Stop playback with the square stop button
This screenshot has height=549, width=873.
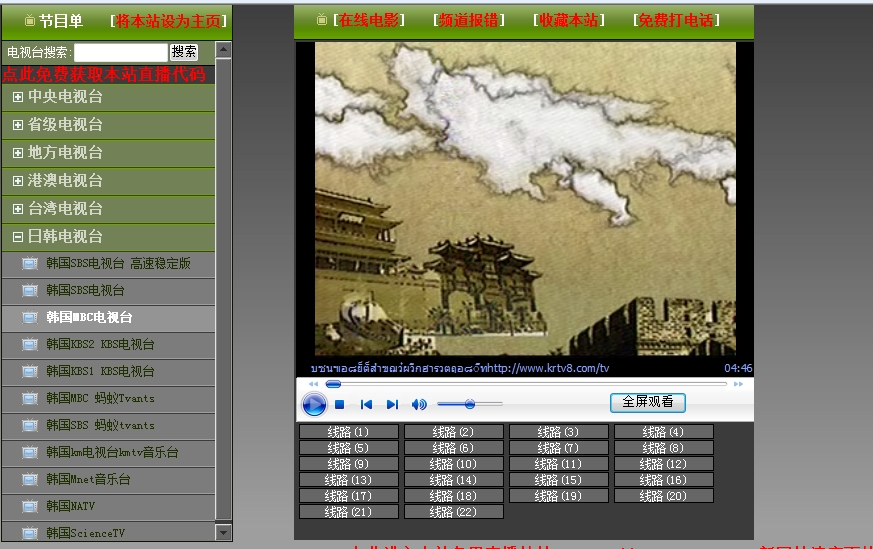[x=340, y=405]
